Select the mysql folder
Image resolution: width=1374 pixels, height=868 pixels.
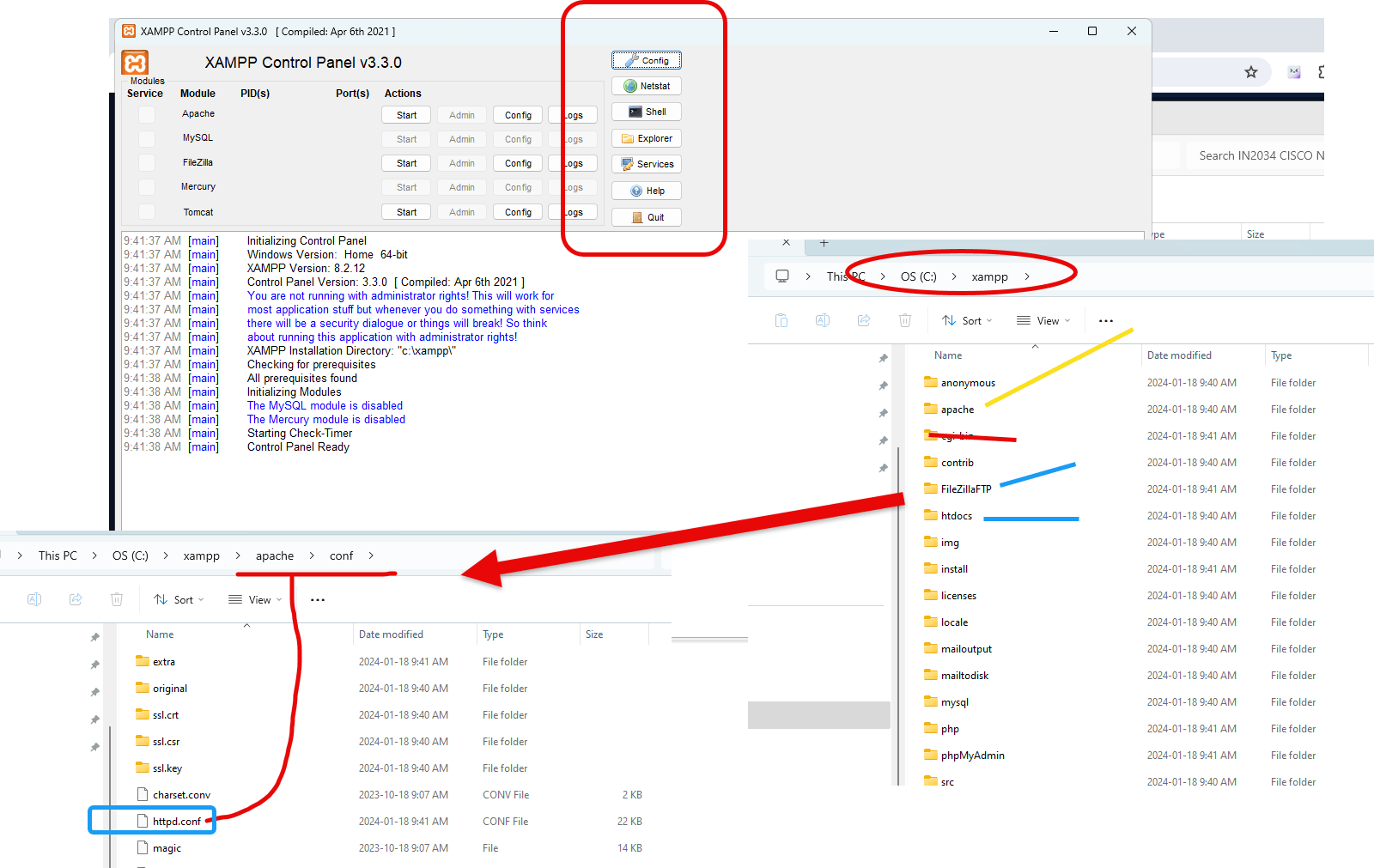pyautogui.click(x=954, y=702)
